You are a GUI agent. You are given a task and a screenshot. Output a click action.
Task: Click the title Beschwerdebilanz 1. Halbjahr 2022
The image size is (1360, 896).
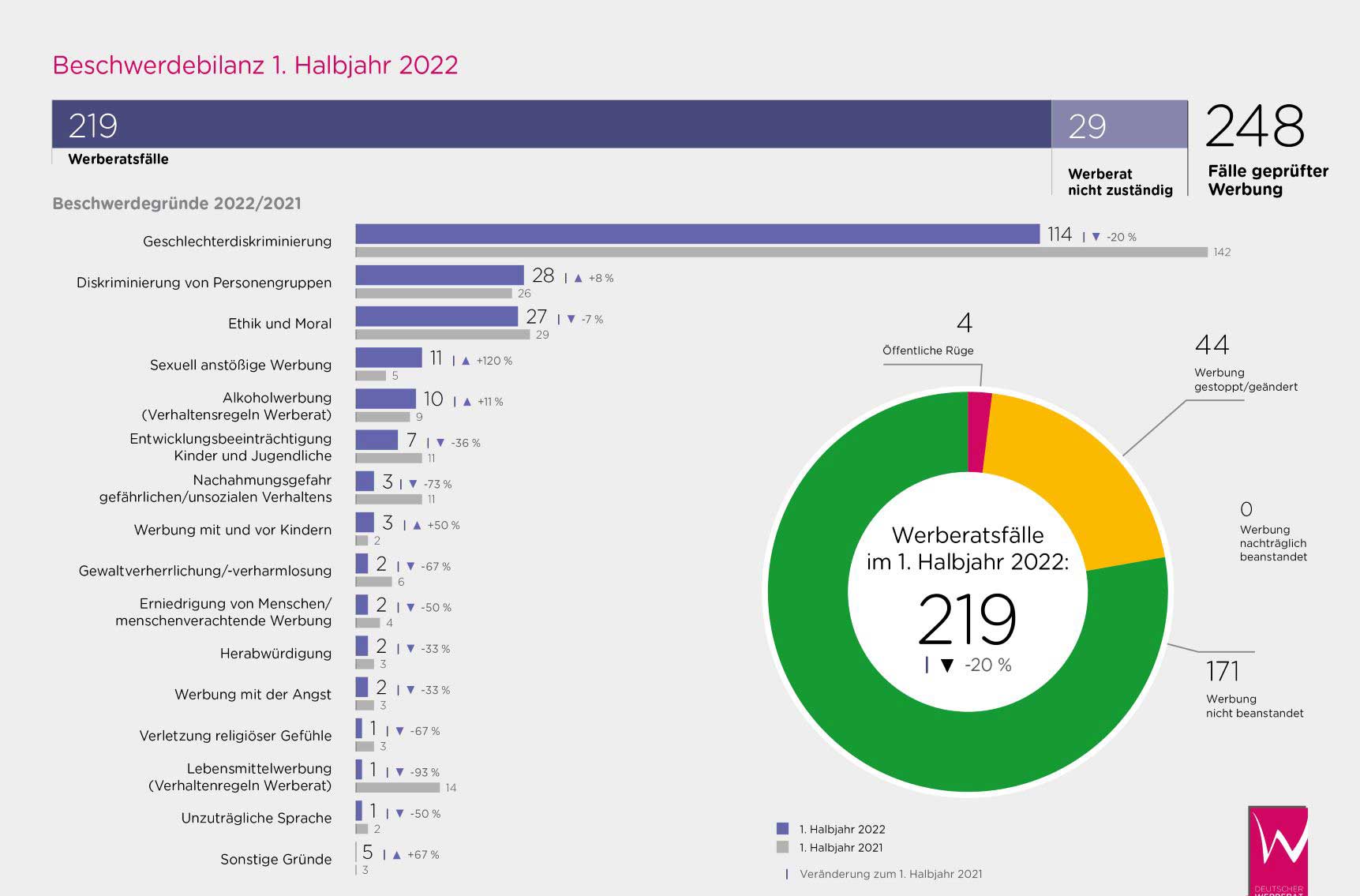pos(255,65)
